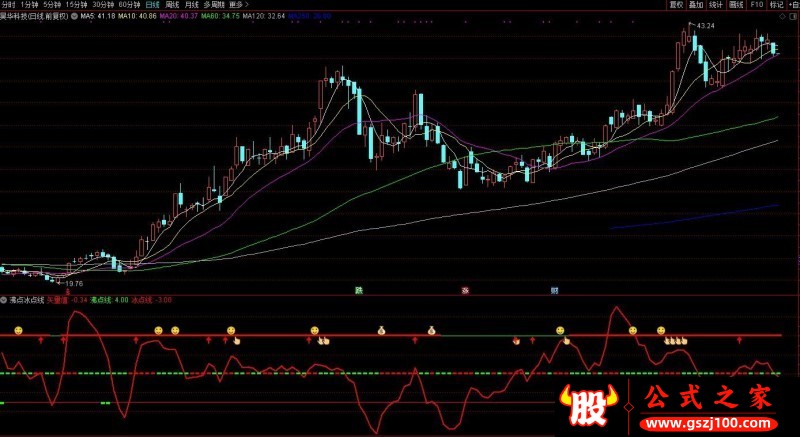Click the 标记 mark button

tap(777, 5)
